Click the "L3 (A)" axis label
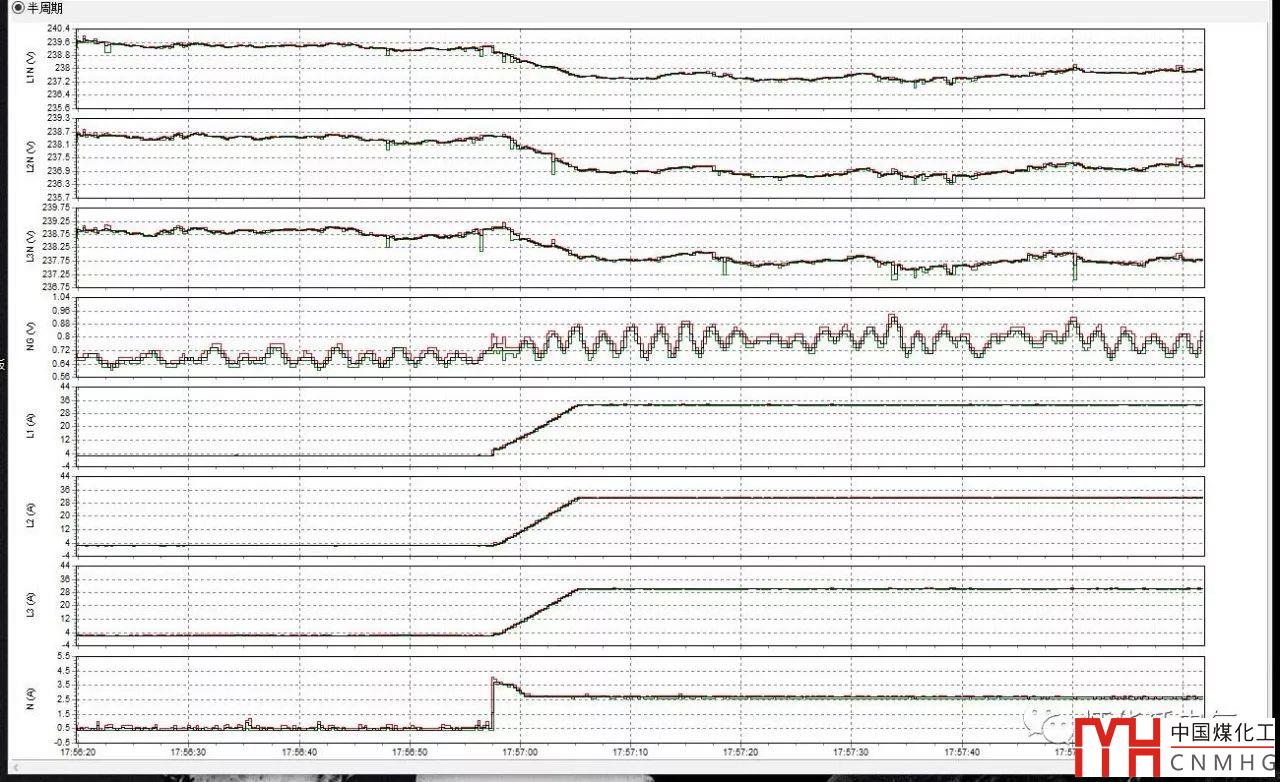Screen dimensions: 1280x782 point(32,605)
